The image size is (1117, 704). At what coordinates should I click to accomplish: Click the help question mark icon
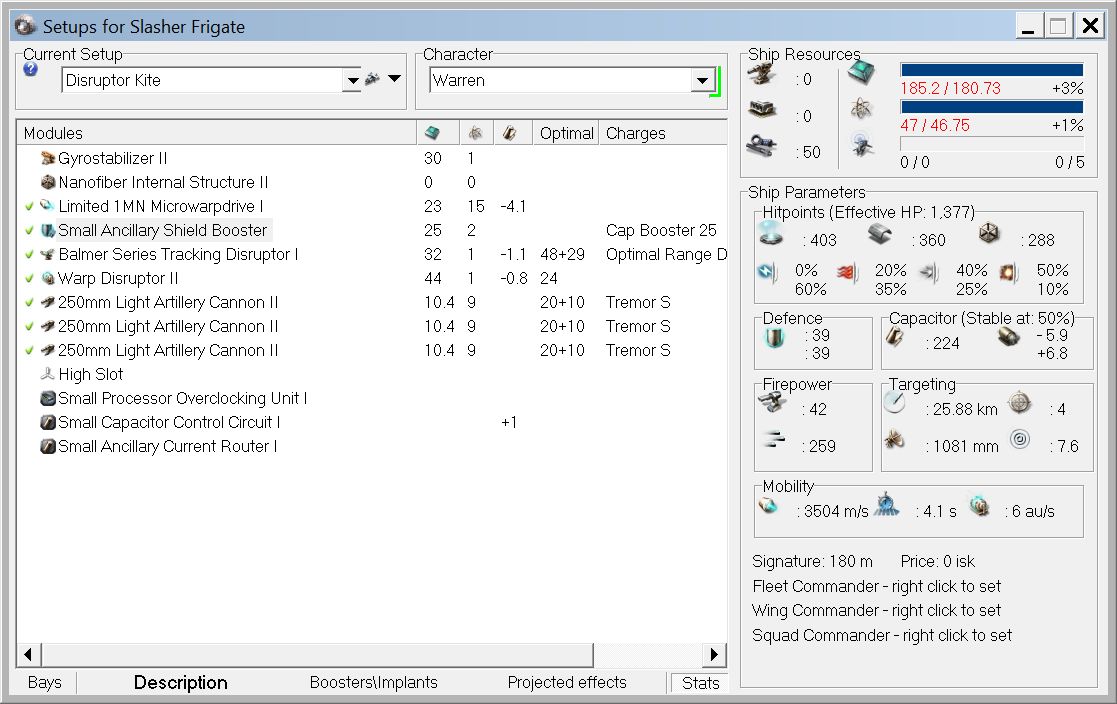pyautogui.click(x=30, y=69)
